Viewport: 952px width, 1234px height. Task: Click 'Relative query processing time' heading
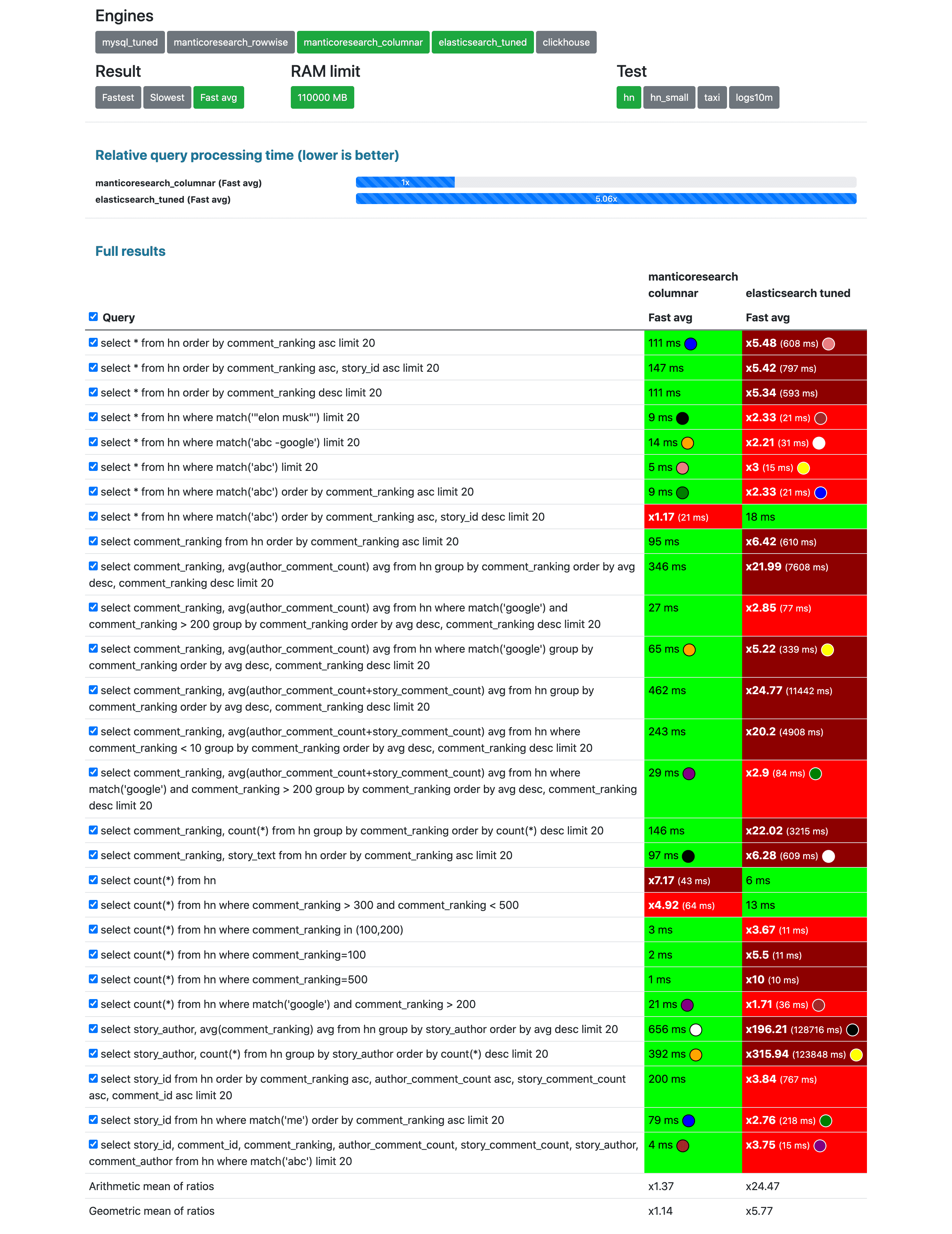[247, 155]
